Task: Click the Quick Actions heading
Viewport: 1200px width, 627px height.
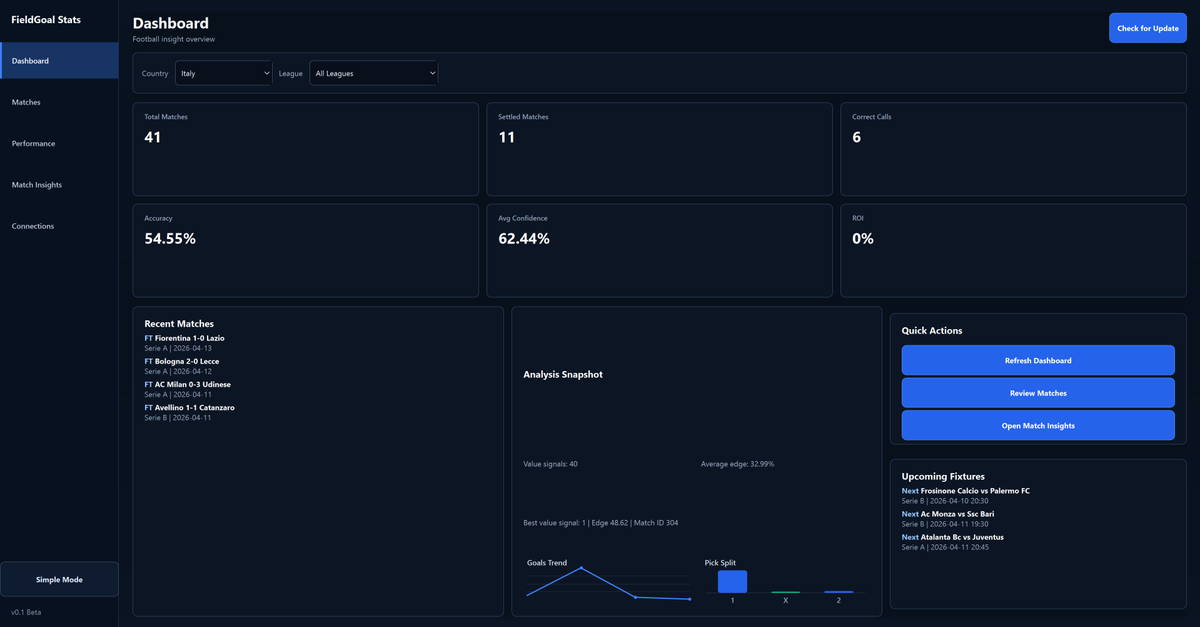Action: point(932,331)
